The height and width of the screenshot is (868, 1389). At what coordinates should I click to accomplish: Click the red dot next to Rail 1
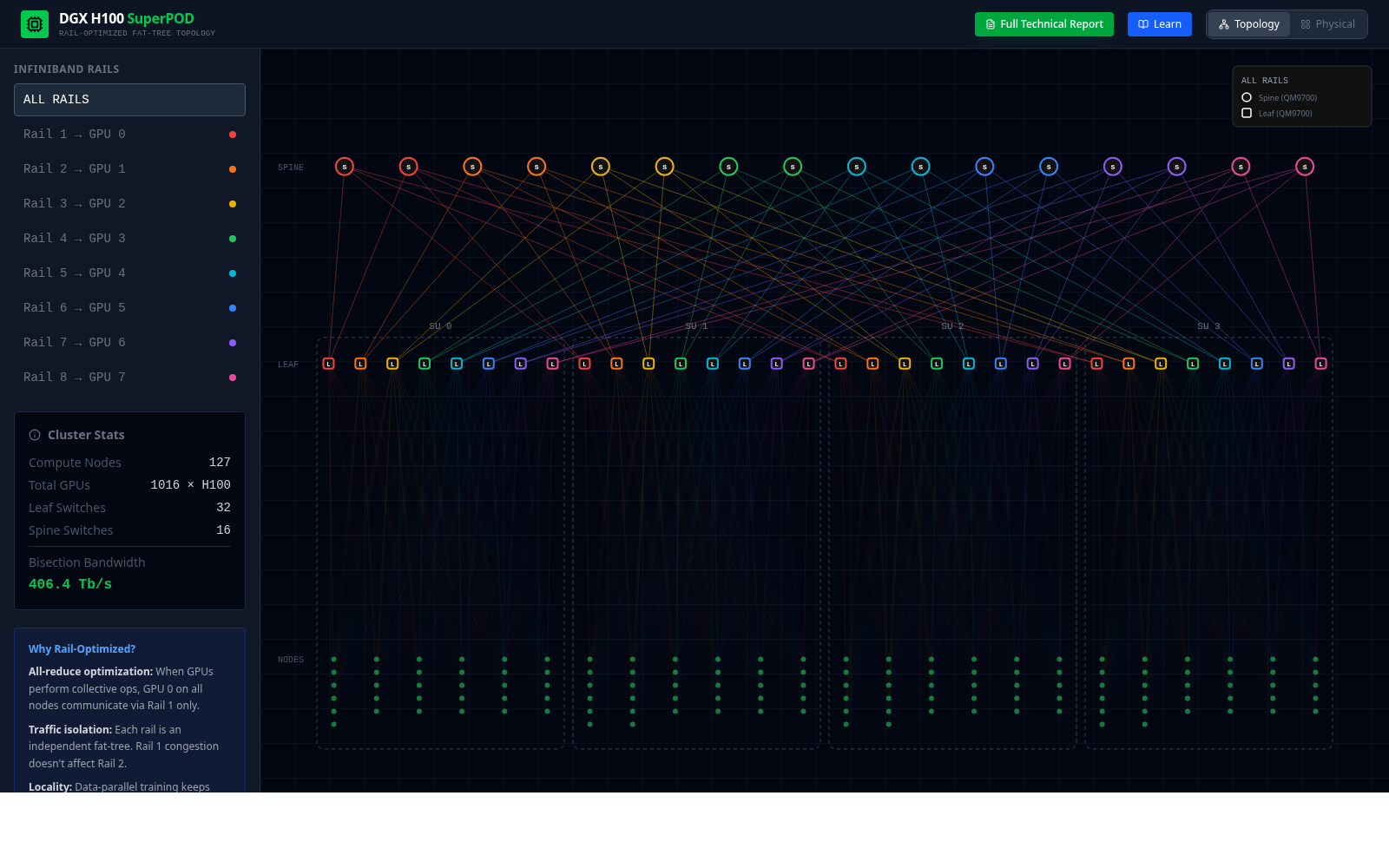(233, 135)
